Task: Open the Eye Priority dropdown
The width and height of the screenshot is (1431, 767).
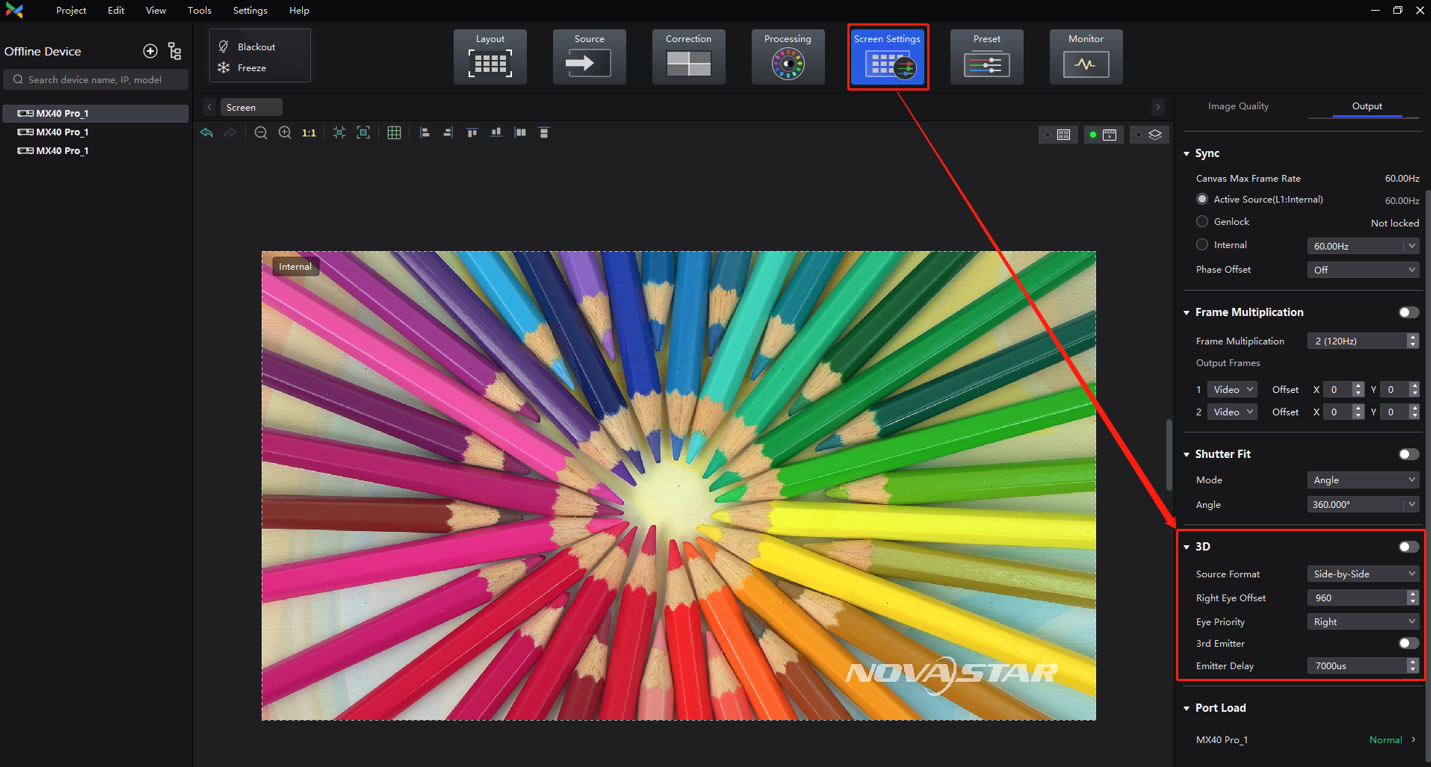Action: (x=1363, y=622)
